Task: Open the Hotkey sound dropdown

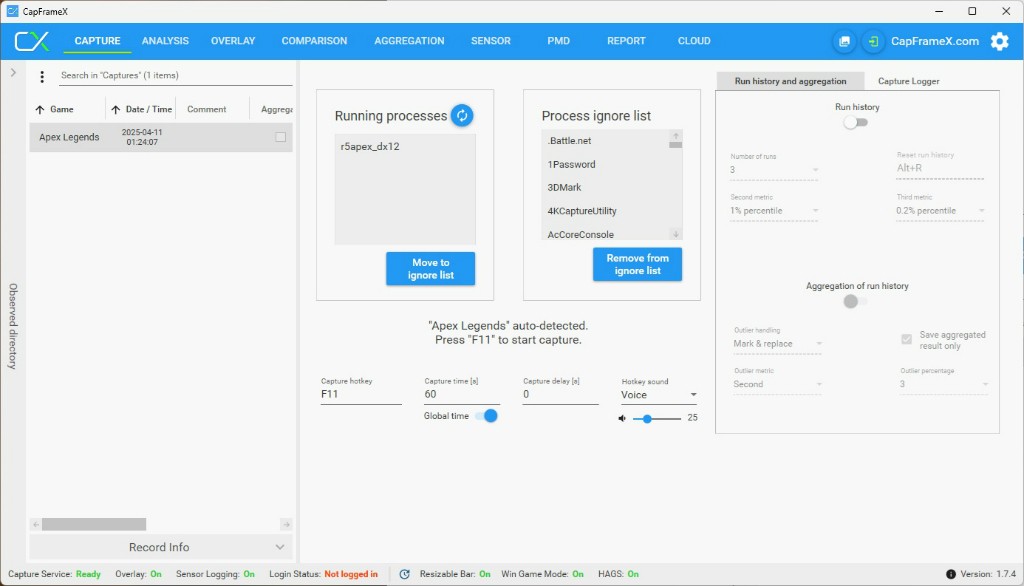Action: 659,395
